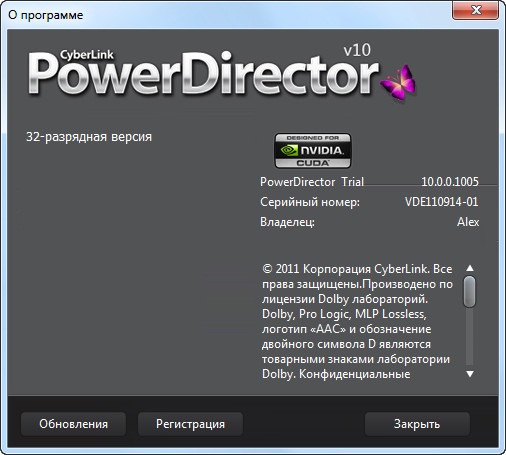Image resolution: width=506 pixels, height=455 pixels.
Task: Click the Серийный номер label
Action: click(310, 202)
